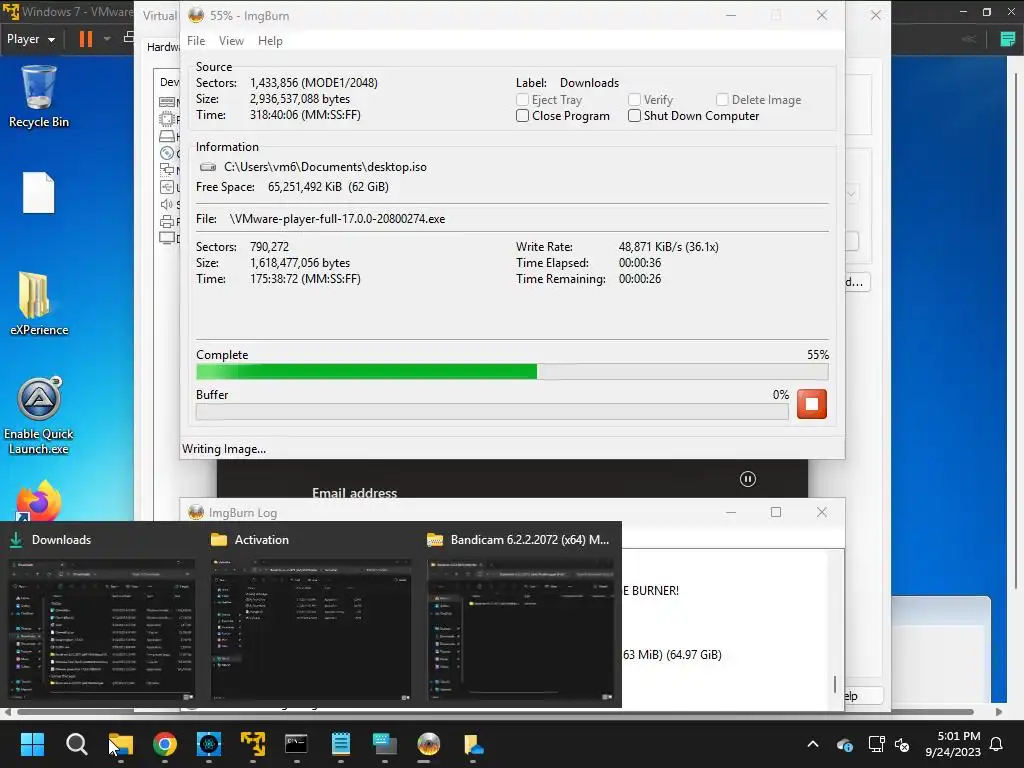
Task: Toggle the Verify checkbox
Action: pos(634,99)
